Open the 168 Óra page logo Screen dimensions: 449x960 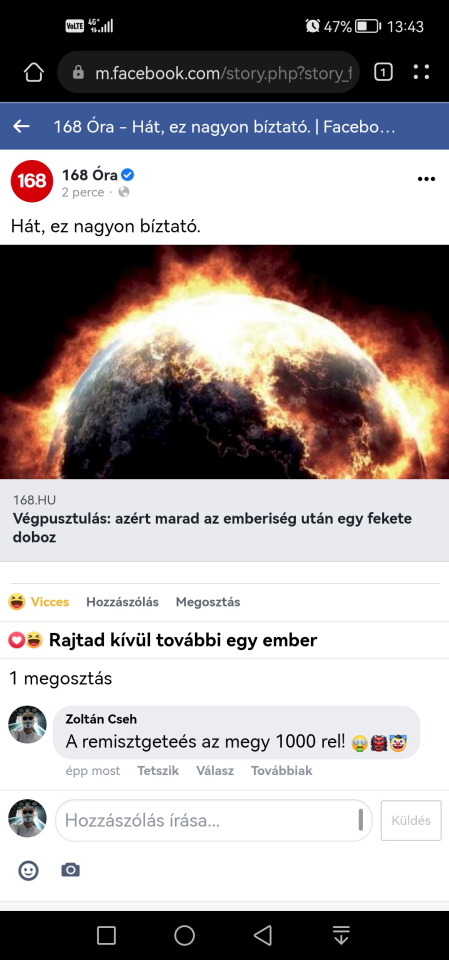(32, 181)
